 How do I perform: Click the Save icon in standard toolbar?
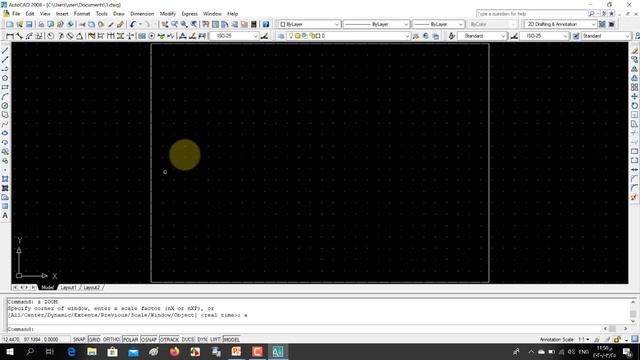[29, 24]
